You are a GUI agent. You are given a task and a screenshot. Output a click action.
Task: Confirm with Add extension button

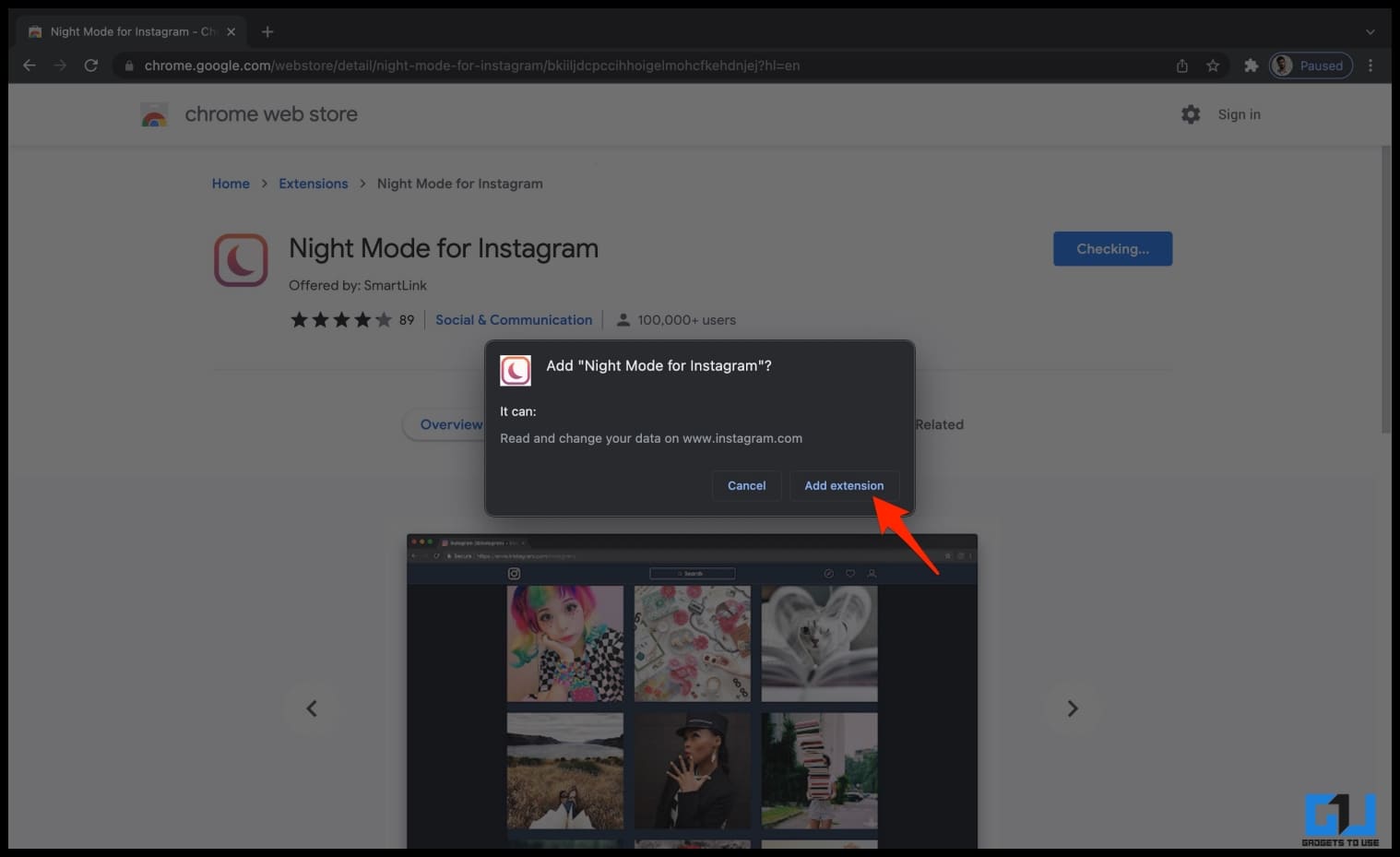pos(844,485)
